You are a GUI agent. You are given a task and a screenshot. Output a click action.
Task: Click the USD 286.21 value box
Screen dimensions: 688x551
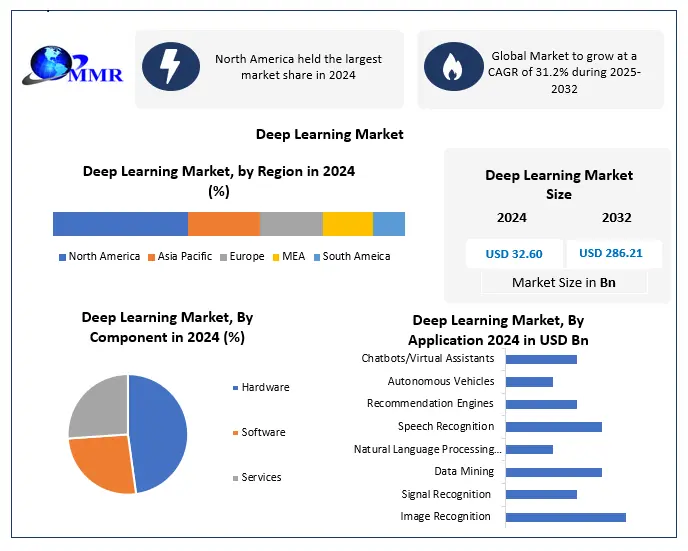610,253
